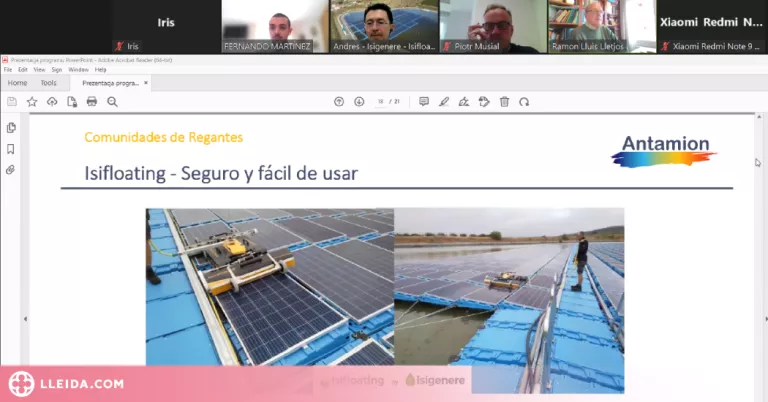Expand the left navigation pane arrow
Image resolution: width=768 pixels, height=402 pixels.
(25, 319)
